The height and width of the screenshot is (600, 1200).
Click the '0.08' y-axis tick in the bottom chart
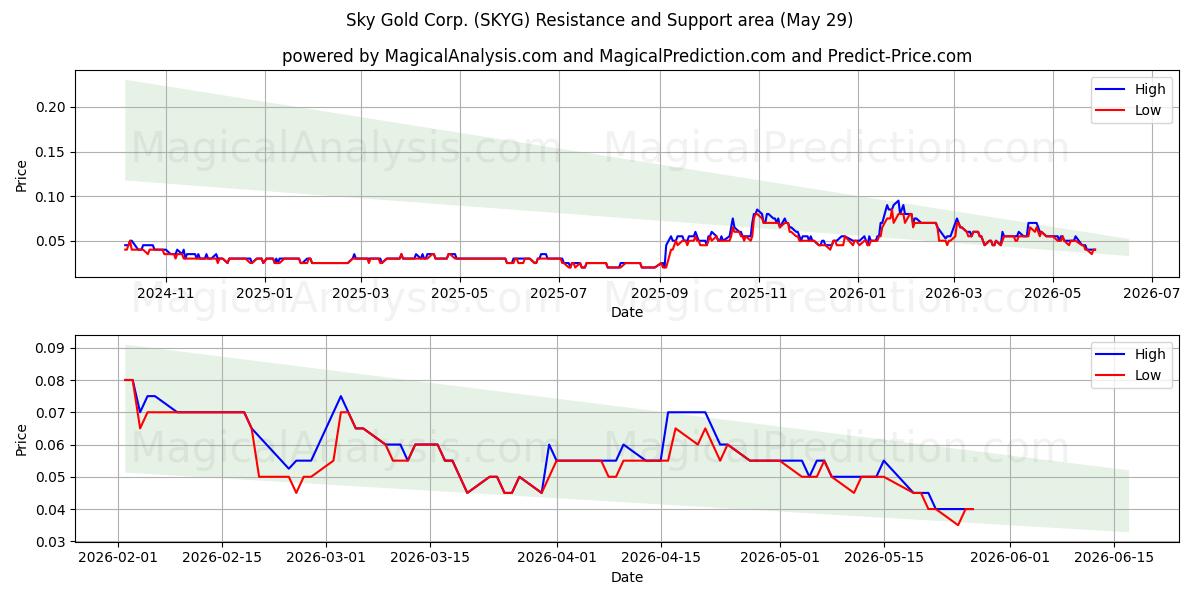[x=50, y=381]
